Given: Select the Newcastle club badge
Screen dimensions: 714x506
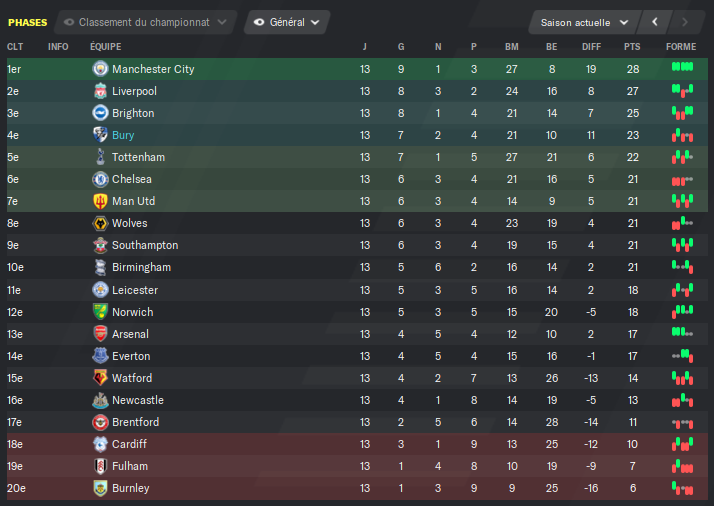Looking at the screenshot, I should [x=100, y=400].
